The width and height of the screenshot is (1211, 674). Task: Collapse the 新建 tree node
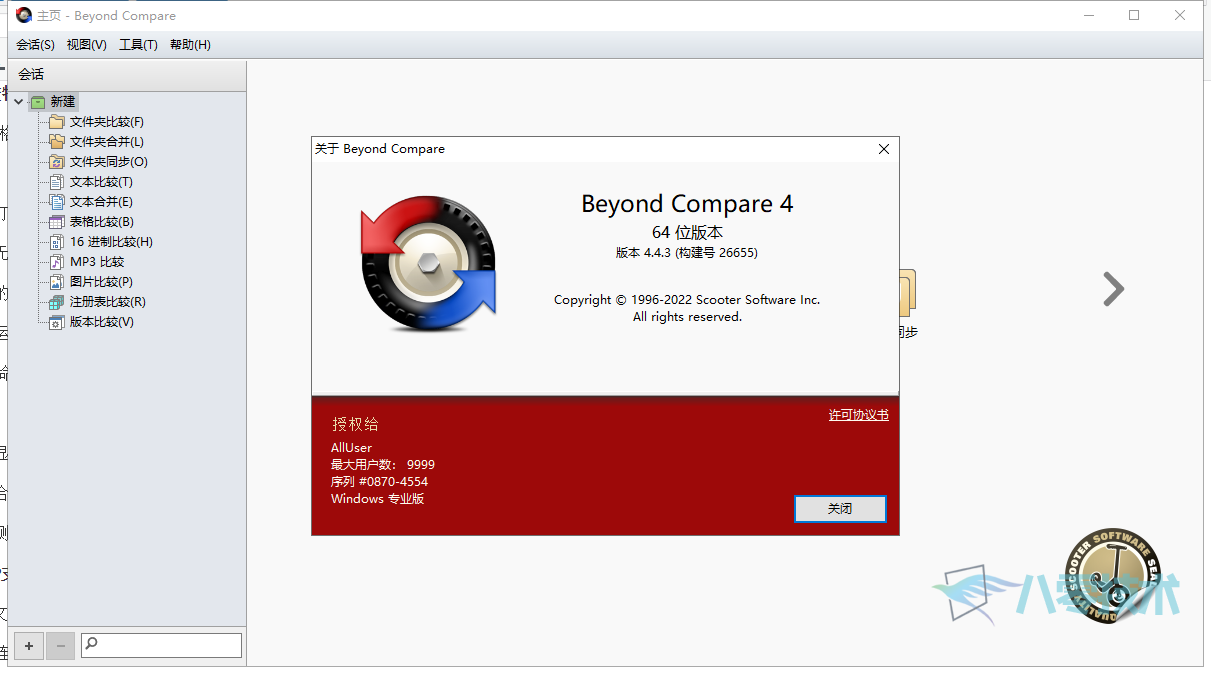click(18, 102)
